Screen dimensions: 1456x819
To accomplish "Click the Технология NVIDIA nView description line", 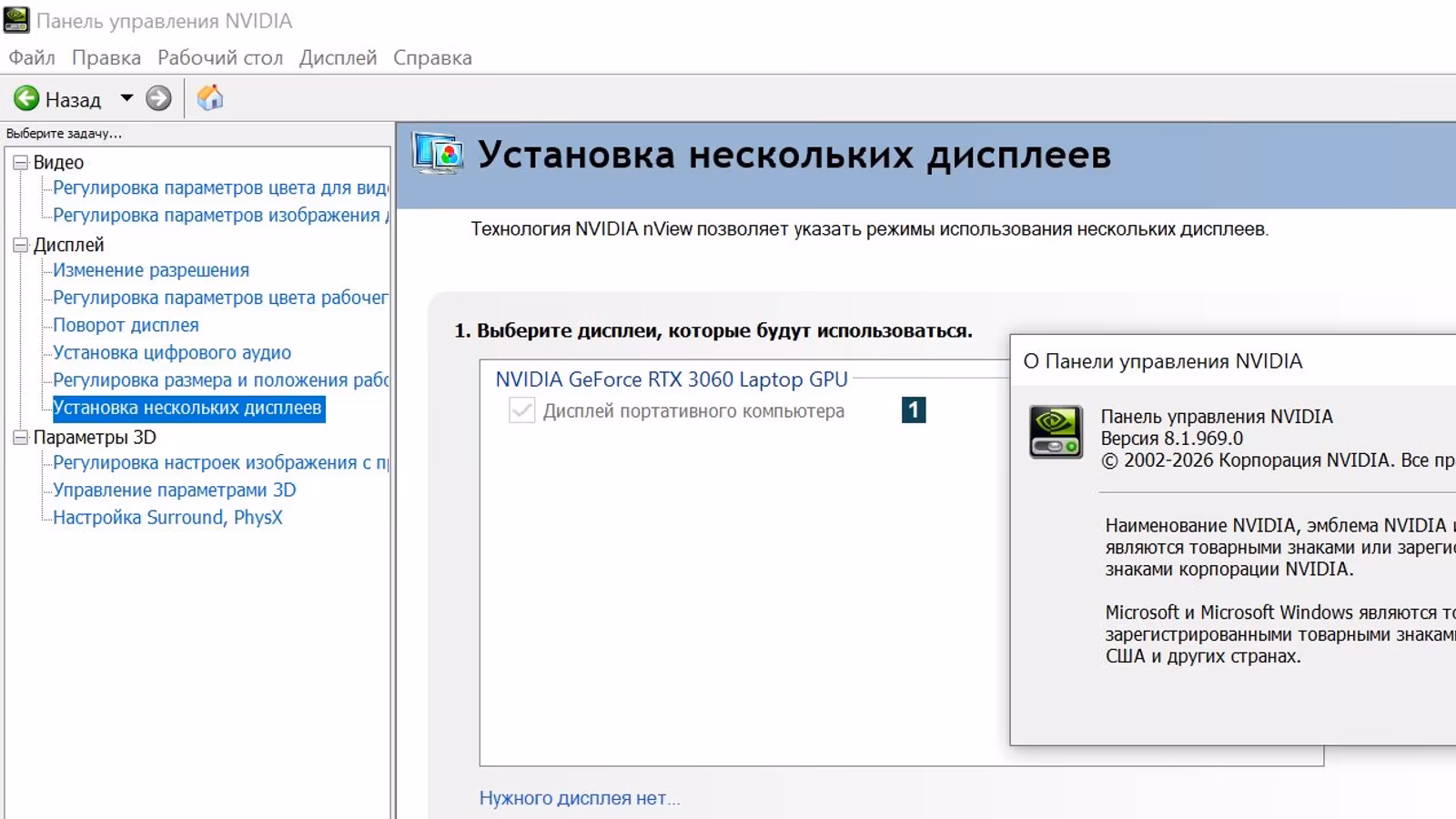I will pos(870,229).
